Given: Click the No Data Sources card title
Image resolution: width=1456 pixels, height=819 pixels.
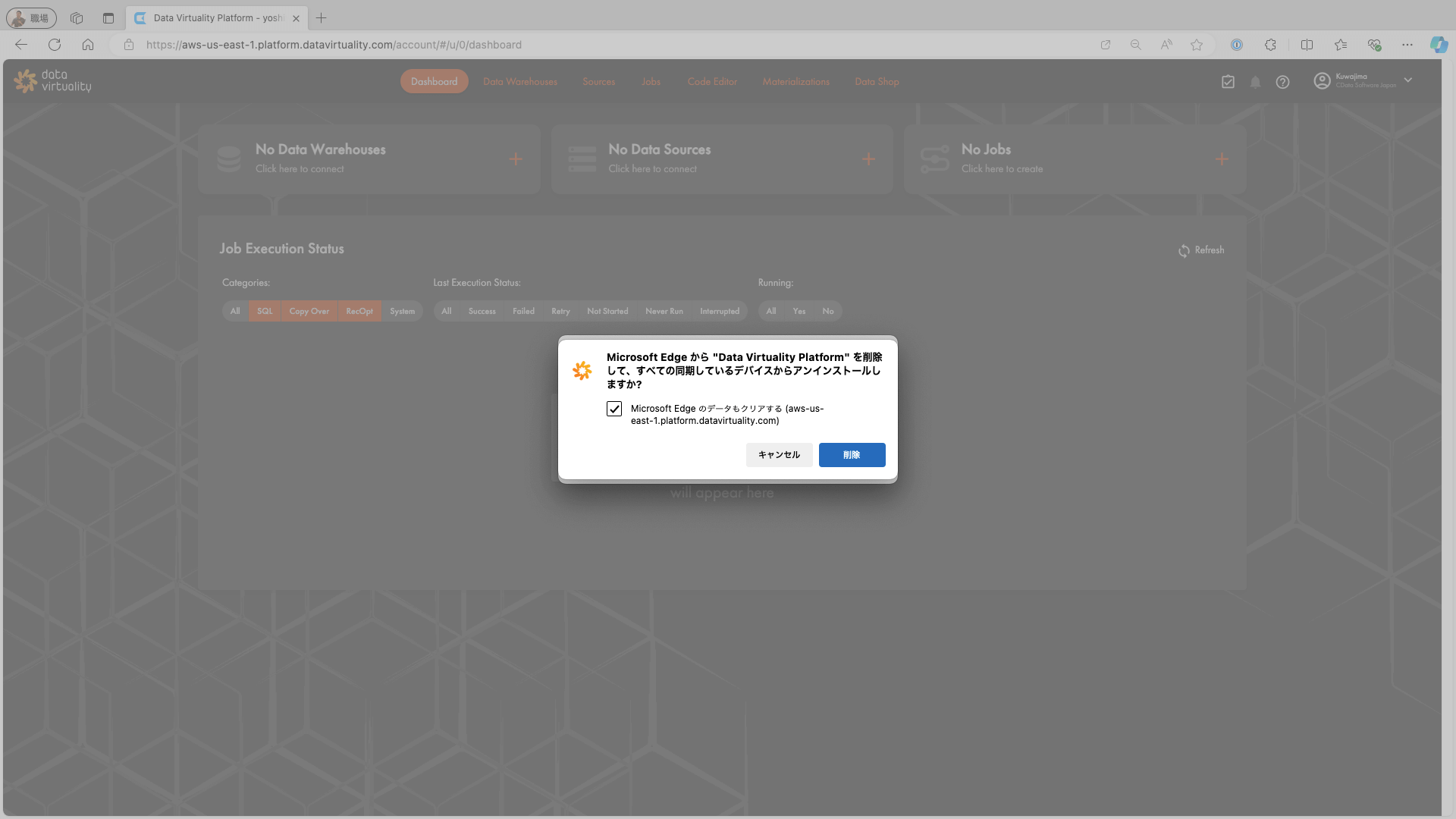Looking at the screenshot, I should [660, 149].
